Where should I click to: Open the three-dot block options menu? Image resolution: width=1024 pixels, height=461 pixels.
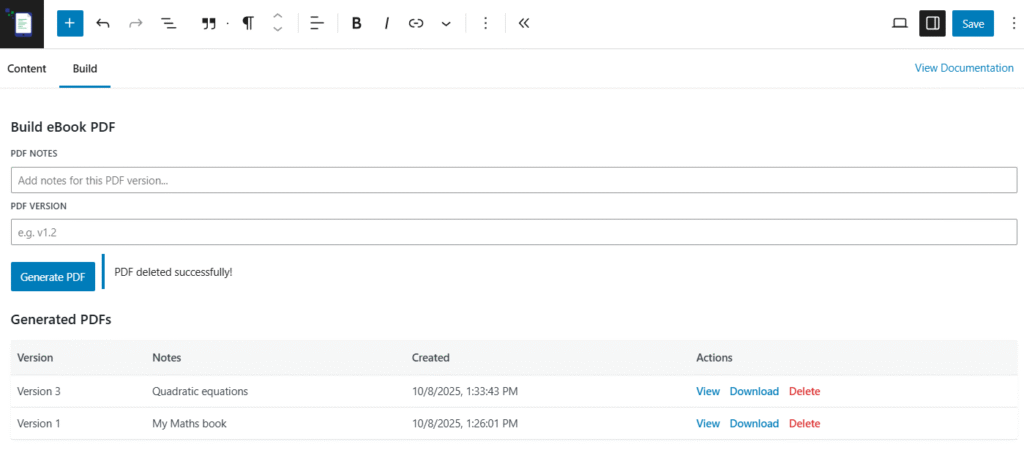pos(486,24)
